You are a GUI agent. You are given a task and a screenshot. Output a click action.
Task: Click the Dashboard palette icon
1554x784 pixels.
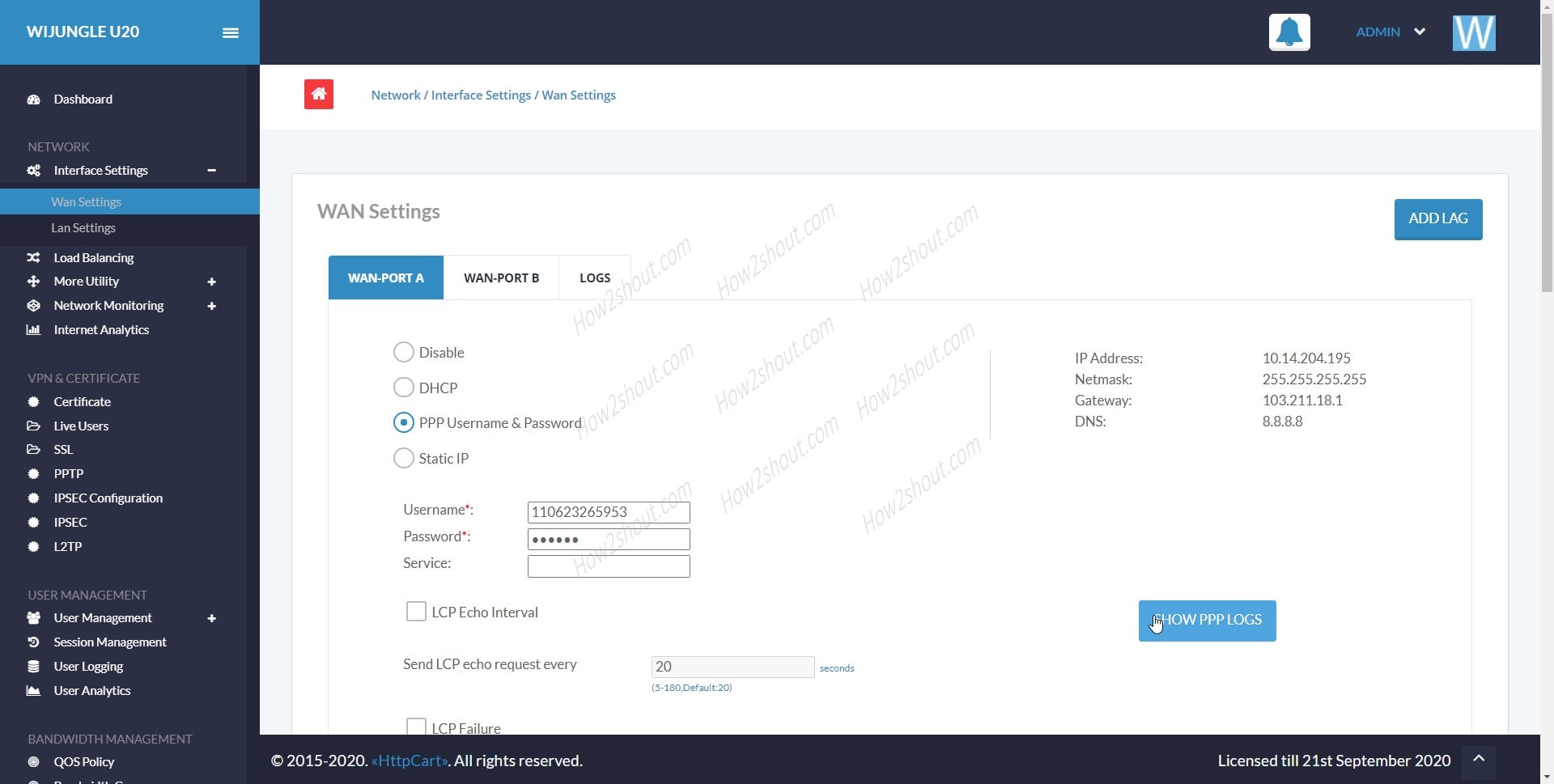pyautogui.click(x=33, y=100)
